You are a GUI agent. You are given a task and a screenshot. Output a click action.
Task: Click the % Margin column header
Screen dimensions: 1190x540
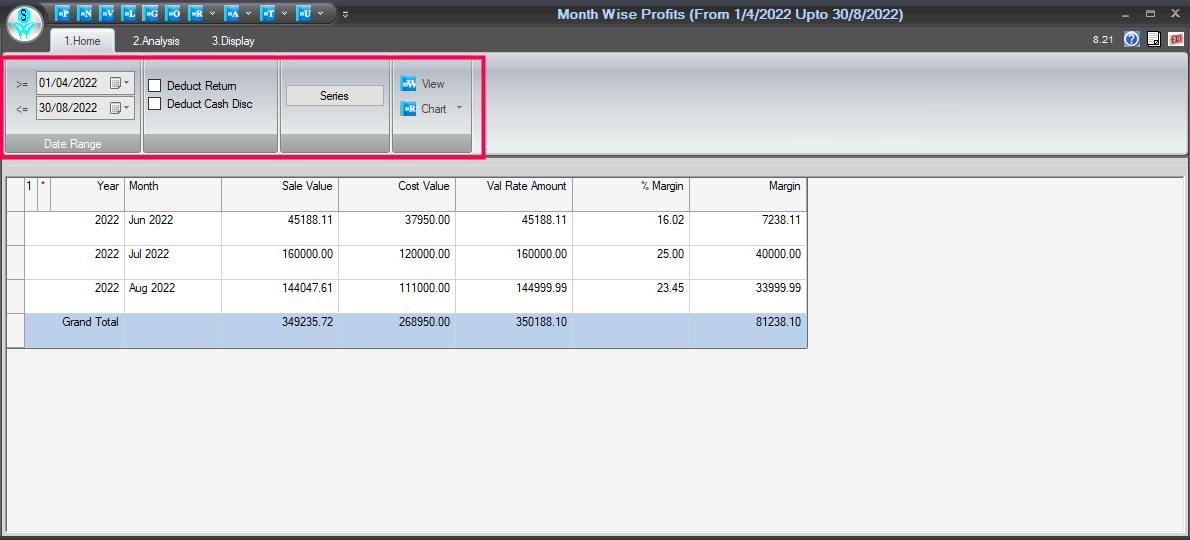[631, 194]
